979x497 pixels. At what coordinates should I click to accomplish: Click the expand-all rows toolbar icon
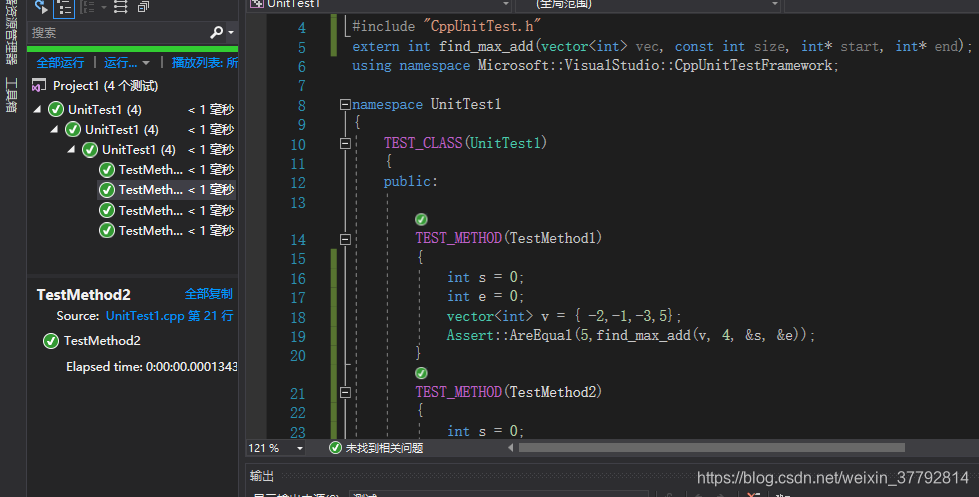point(121,7)
